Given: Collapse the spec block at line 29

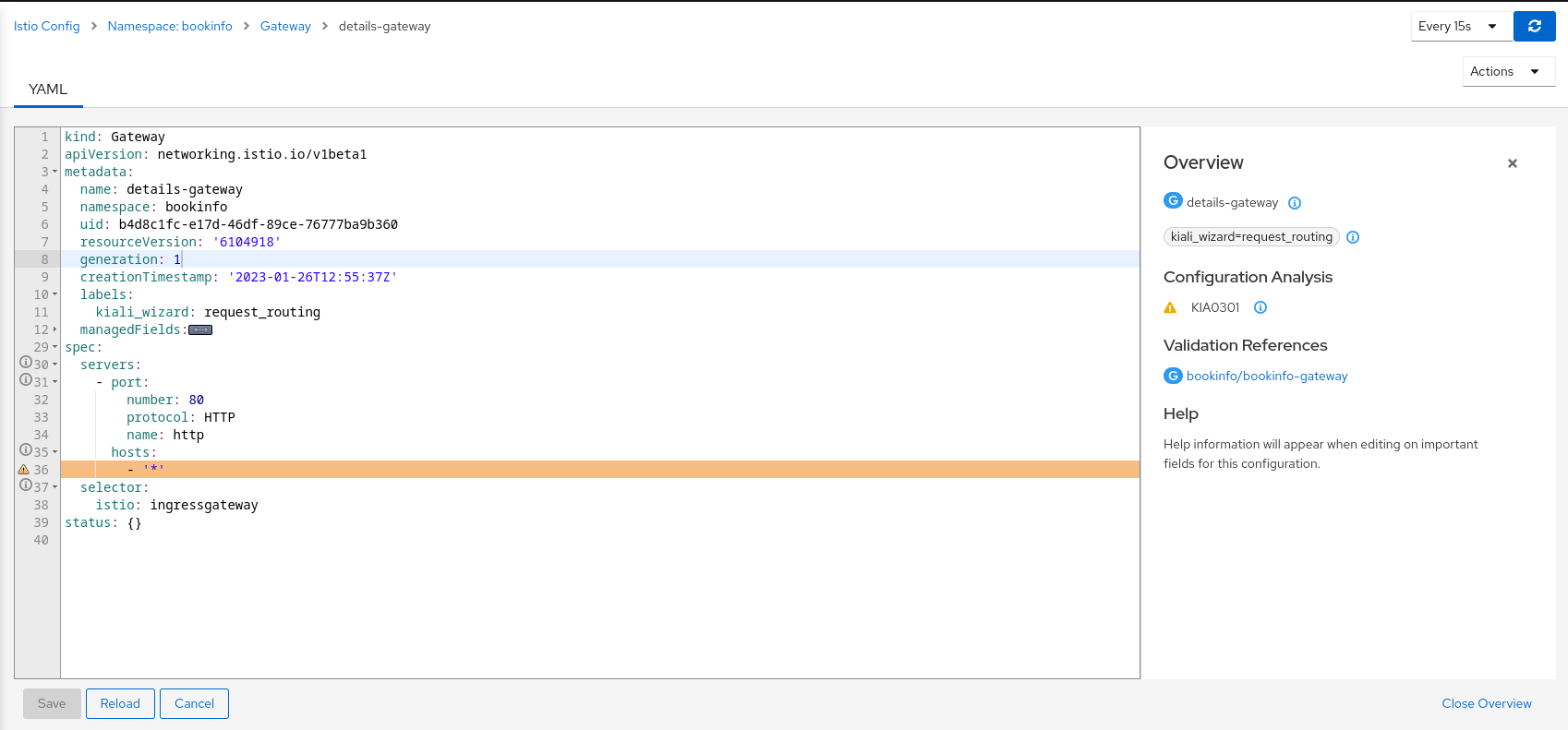Looking at the screenshot, I should click(54, 346).
